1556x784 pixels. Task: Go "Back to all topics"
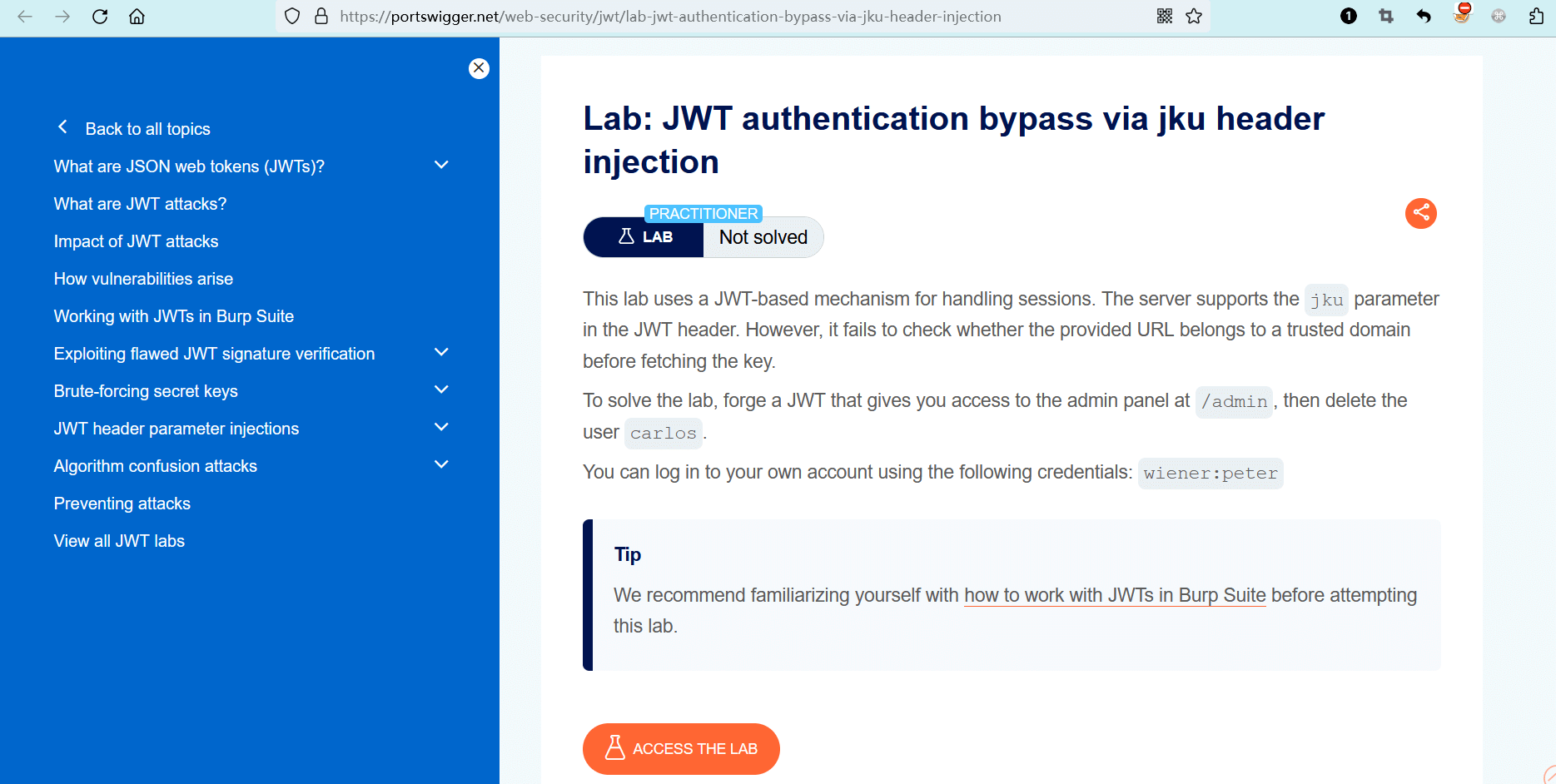click(147, 129)
